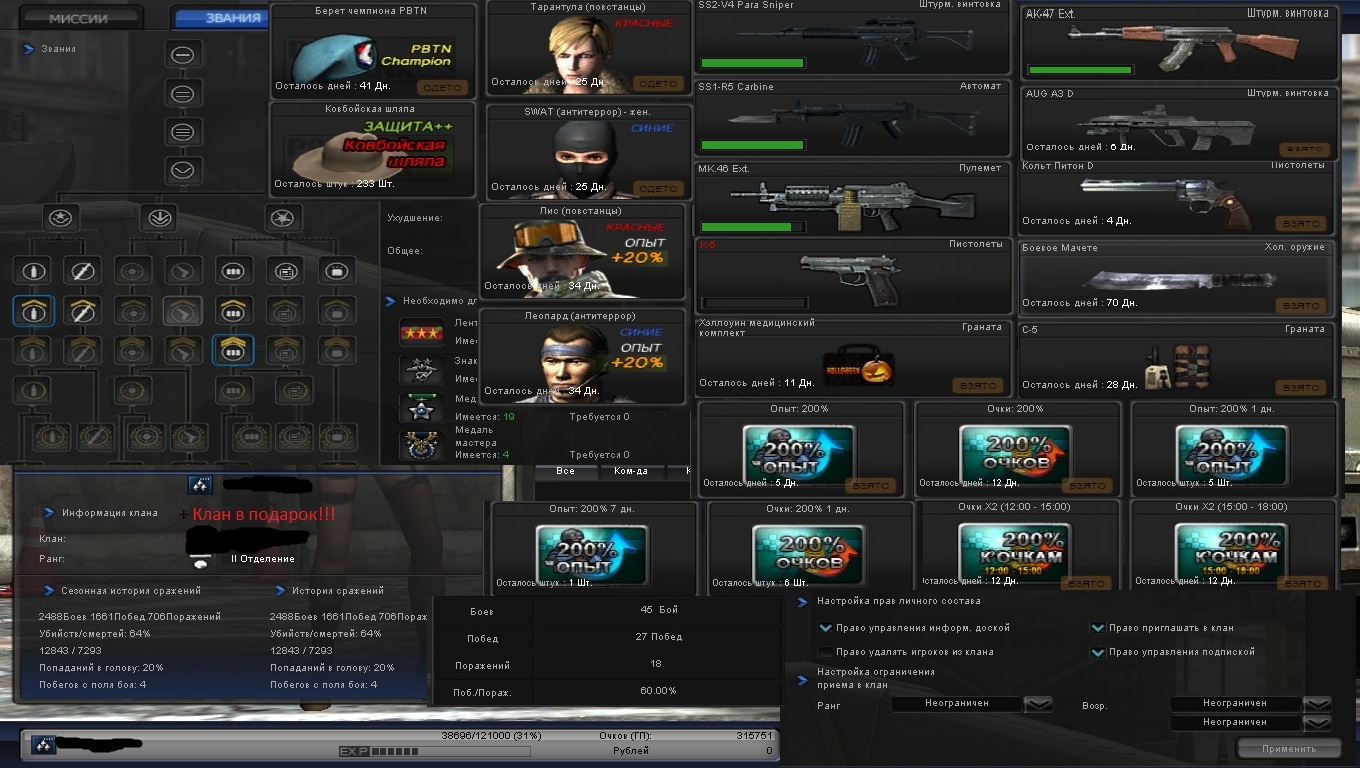
Task: Click the Опыт: 200% 7 дн. boost icon
Action: tap(592, 553)
